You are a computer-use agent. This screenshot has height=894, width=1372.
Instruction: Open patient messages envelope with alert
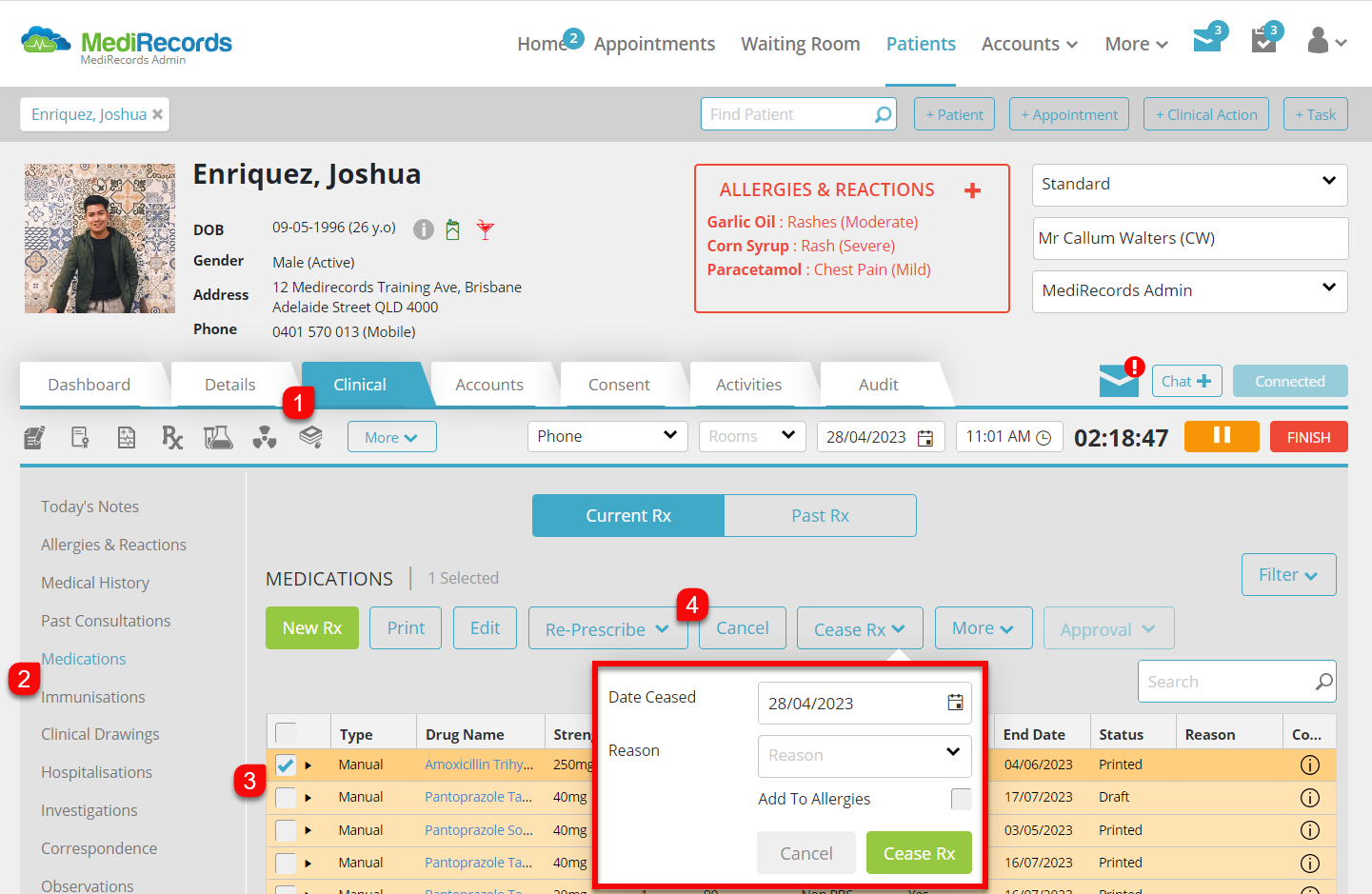coord(1119,381)
